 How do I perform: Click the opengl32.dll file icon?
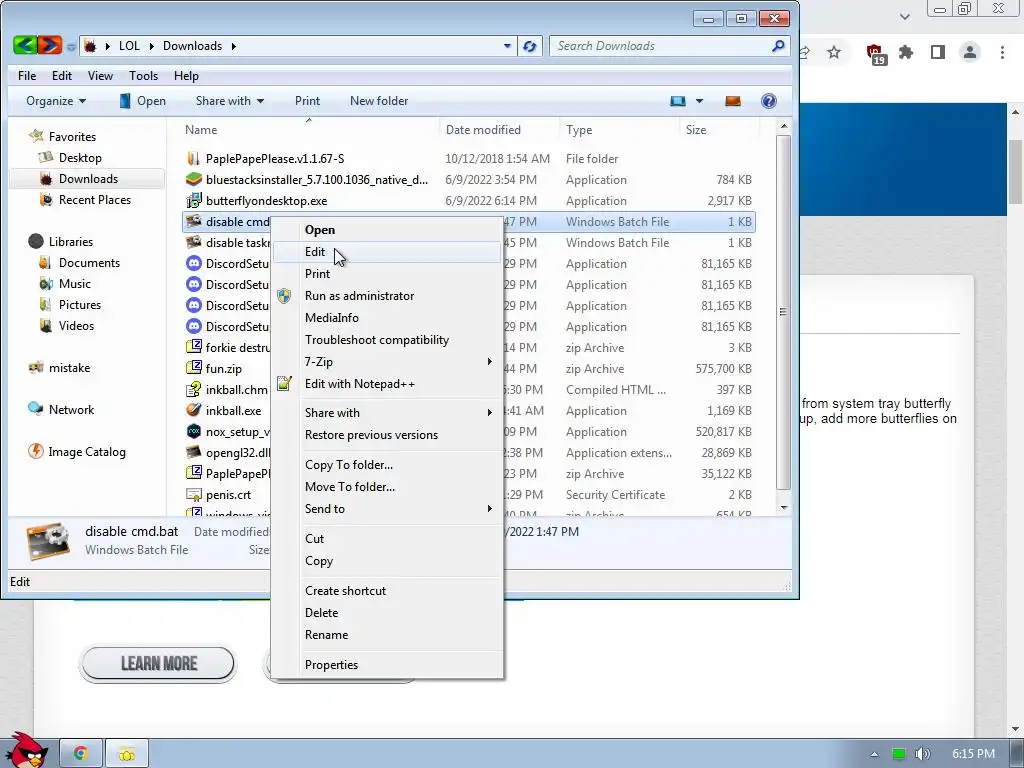(x=194, y=453)
